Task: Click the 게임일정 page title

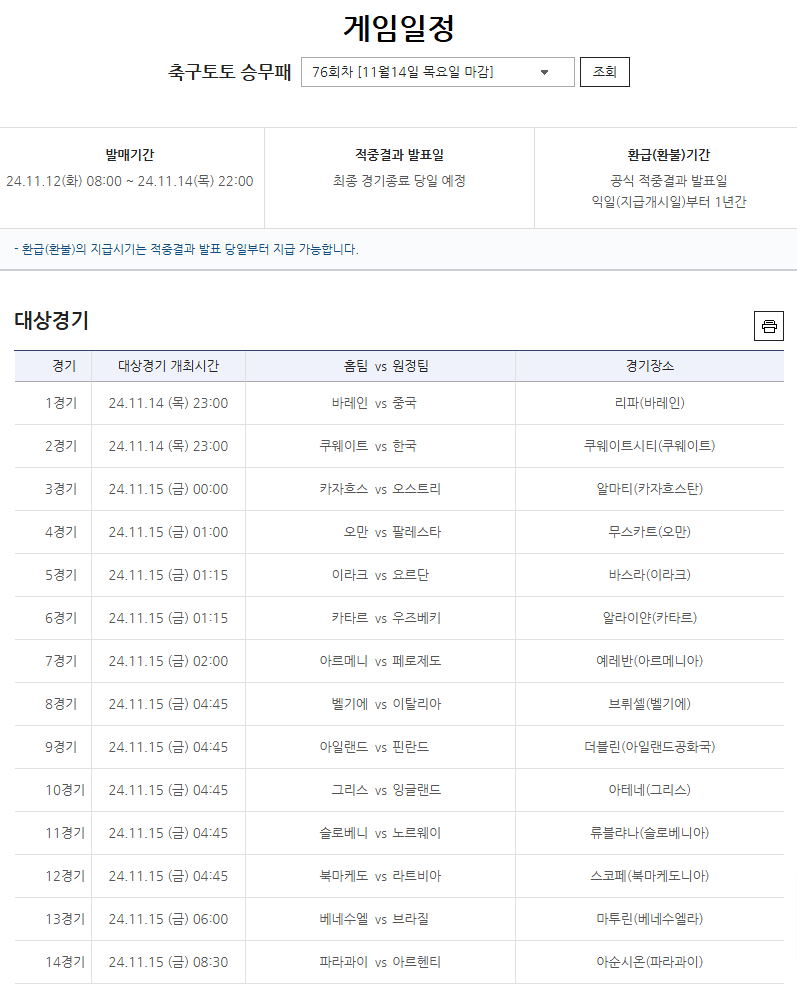Action: tap(399, 28)
